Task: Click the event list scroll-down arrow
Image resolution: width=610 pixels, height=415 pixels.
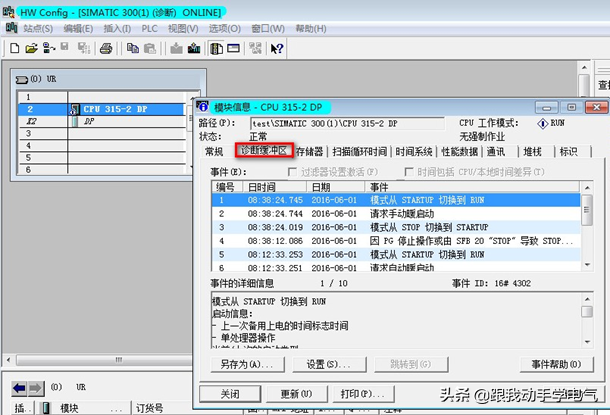Action: coord(587,265)
